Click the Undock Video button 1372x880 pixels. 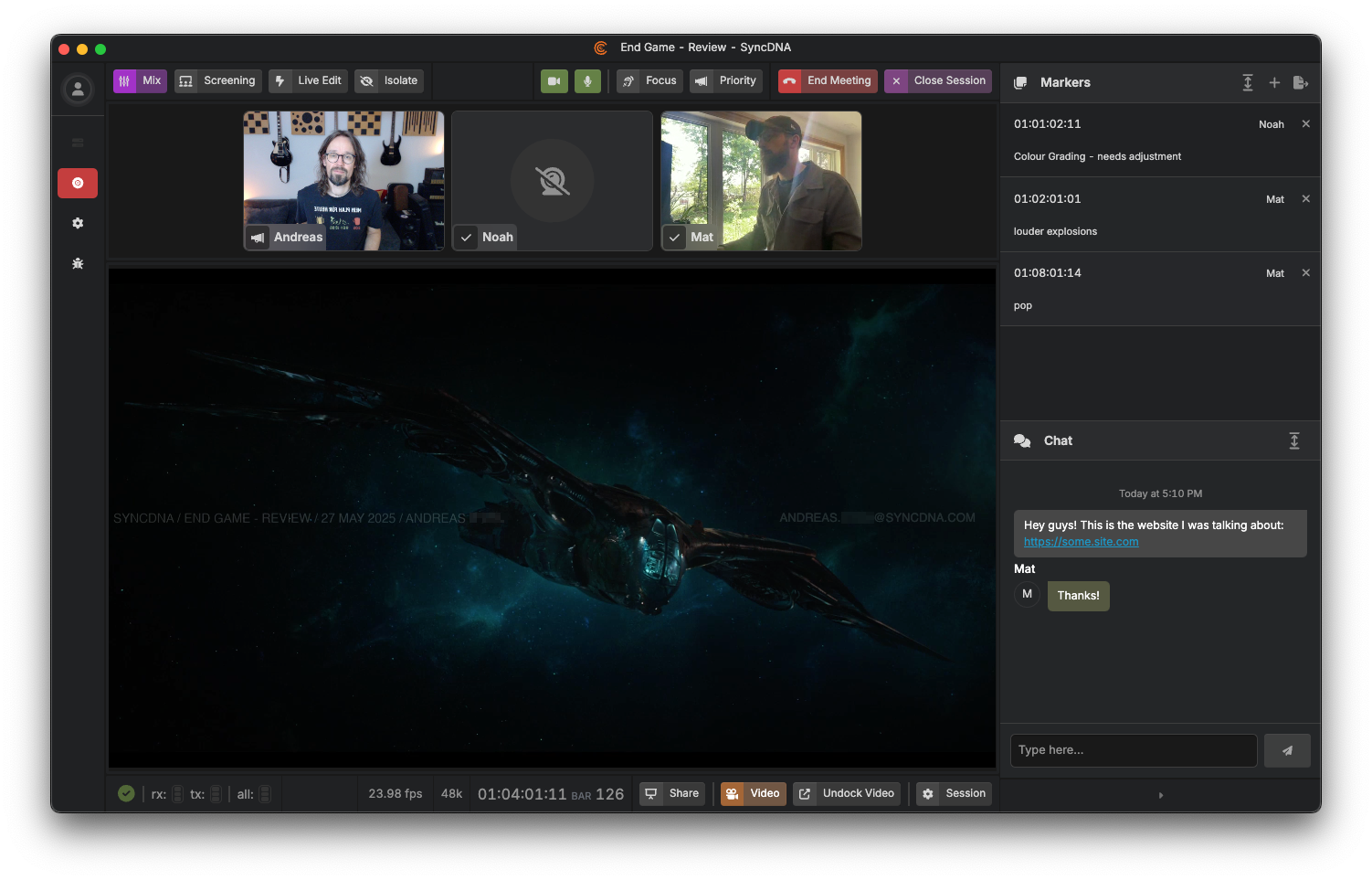(847, 793)
